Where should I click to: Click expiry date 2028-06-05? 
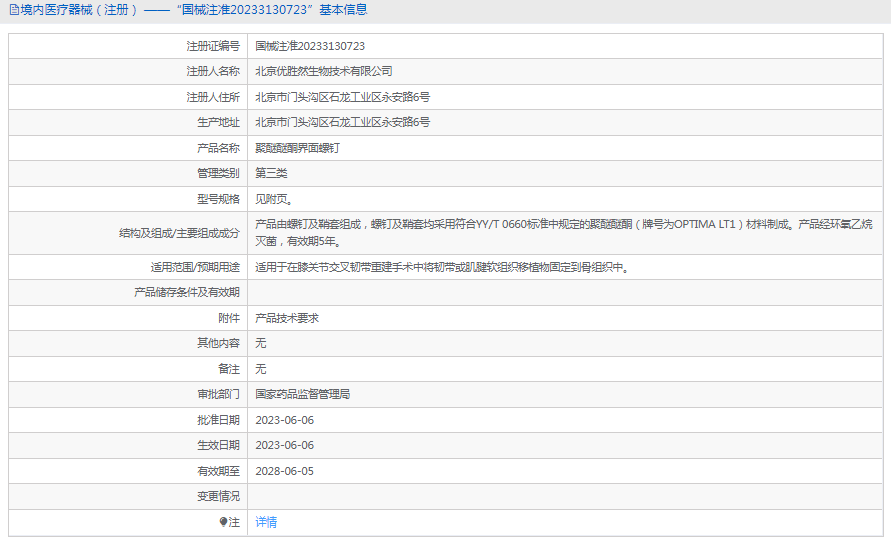click(x=285, y=471)
